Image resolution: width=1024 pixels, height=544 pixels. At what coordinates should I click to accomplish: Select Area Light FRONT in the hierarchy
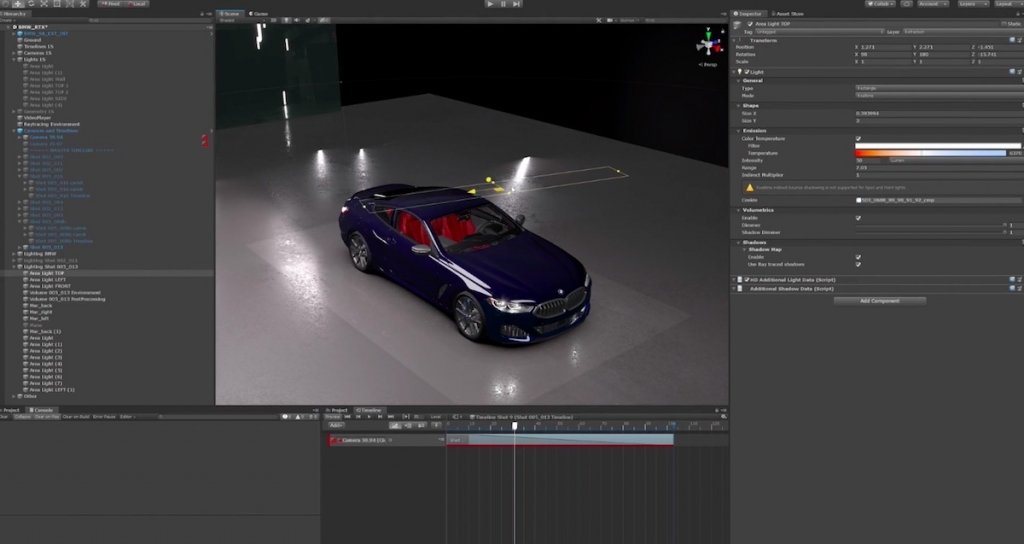pos(50,286)
